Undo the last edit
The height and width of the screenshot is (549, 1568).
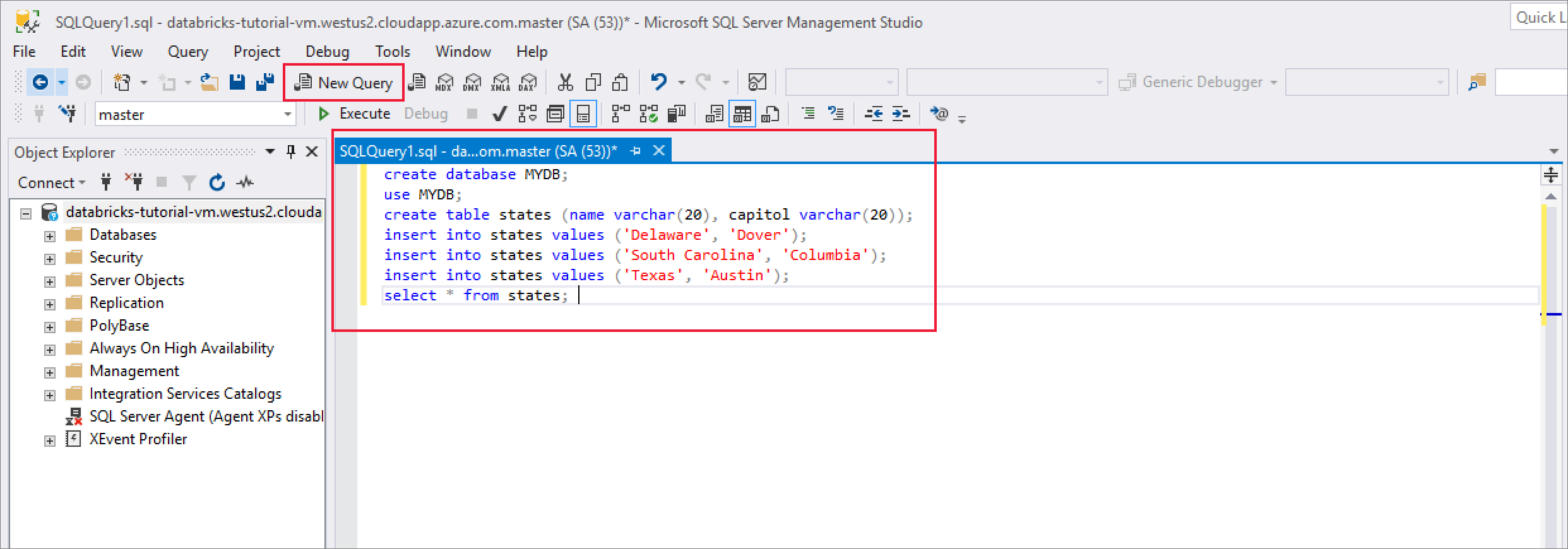click(658, 82)
